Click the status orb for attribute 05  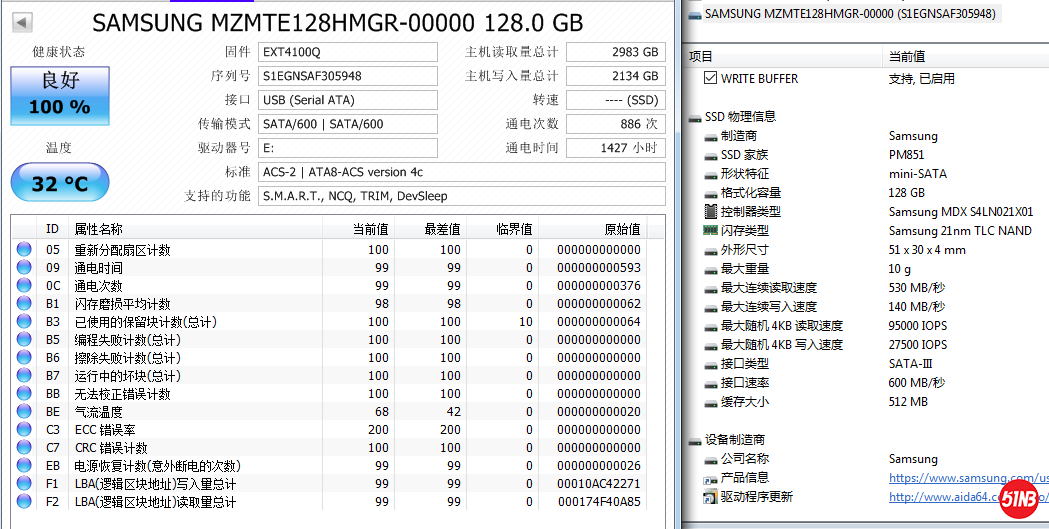pos(24,250)
